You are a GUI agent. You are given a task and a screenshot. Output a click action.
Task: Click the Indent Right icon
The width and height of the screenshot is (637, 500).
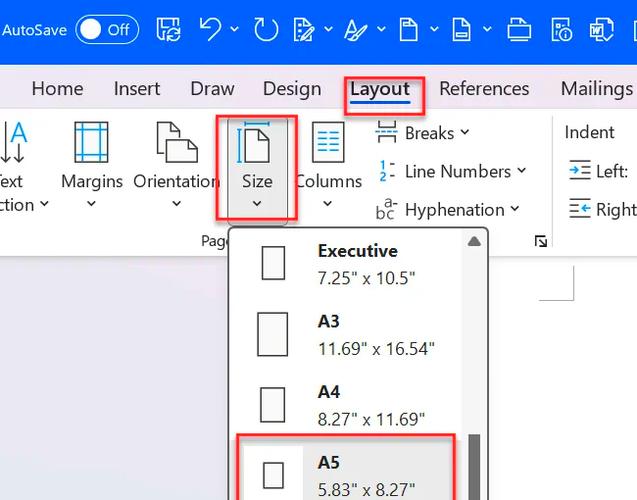(580, 208)
